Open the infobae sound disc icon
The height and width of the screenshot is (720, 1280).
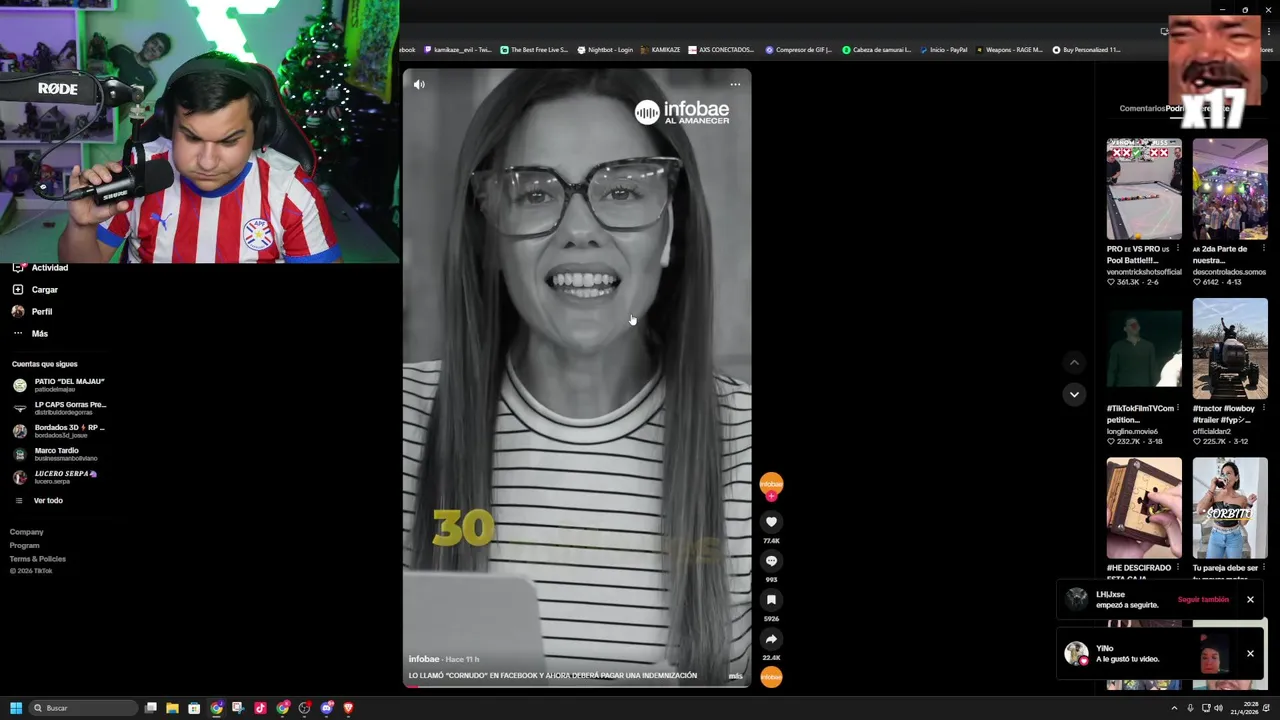click(771, 677)
